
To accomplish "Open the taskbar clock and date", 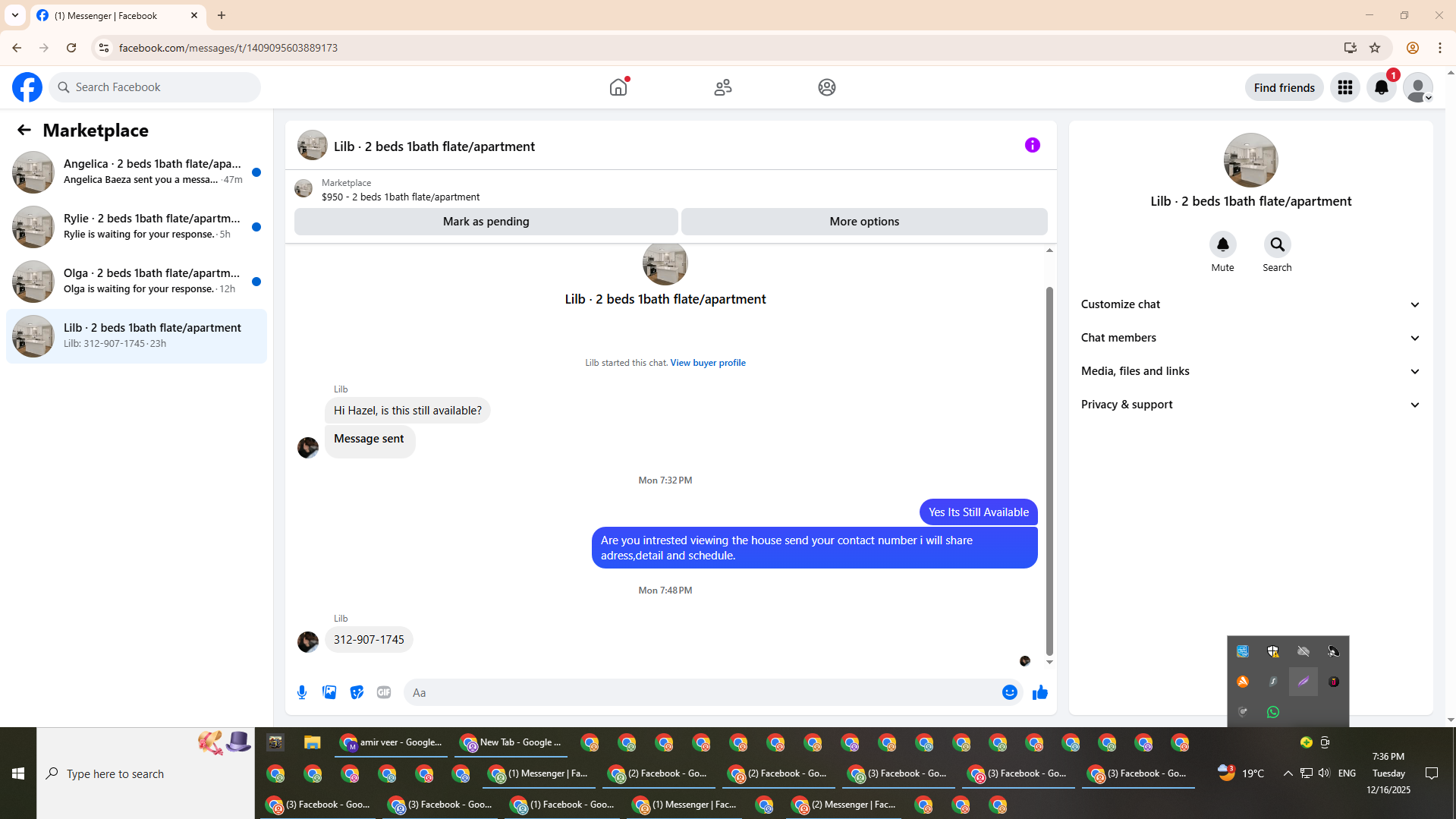I will (1388, 773).
